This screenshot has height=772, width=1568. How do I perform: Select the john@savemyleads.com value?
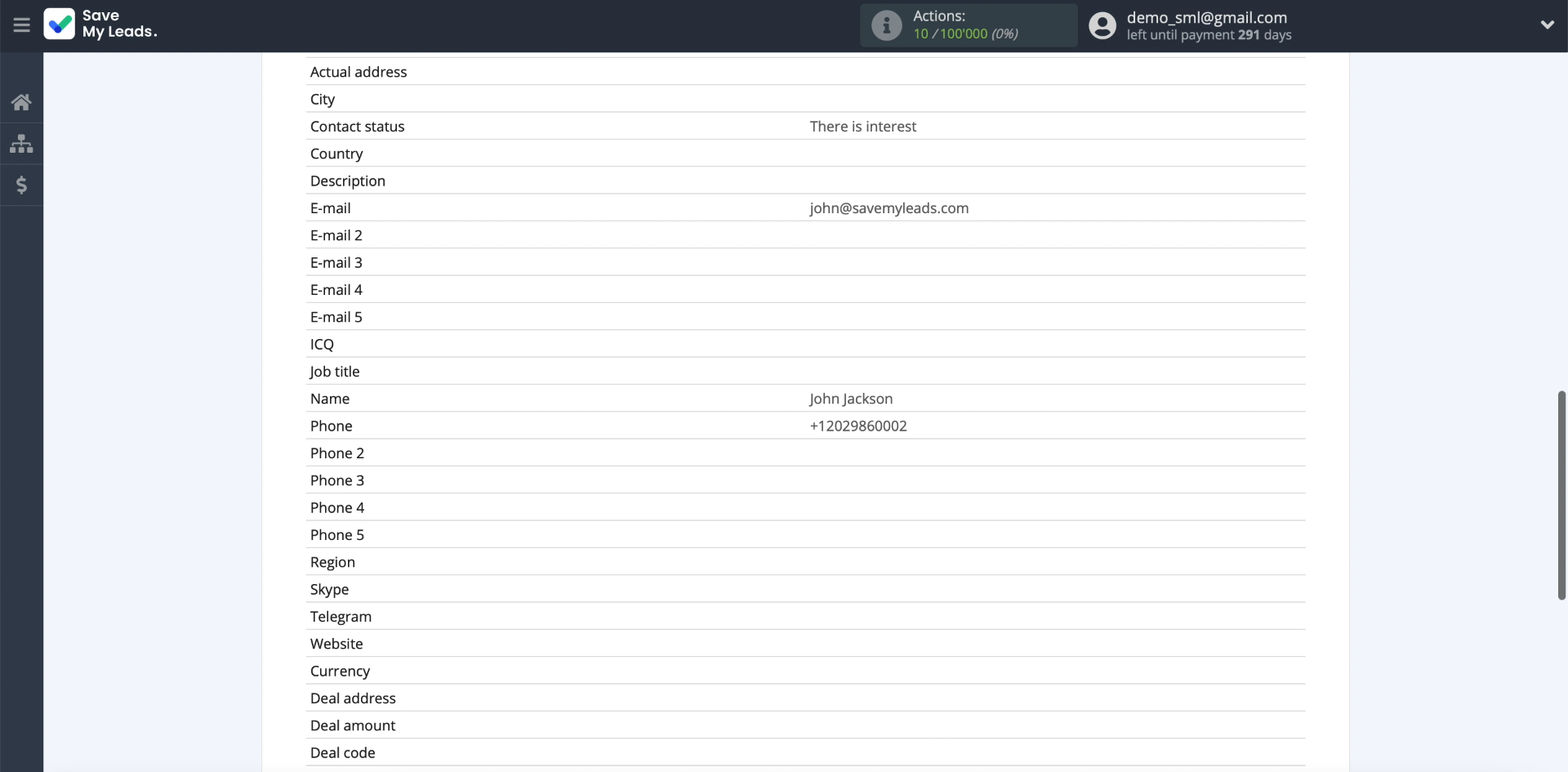(889, 208)
